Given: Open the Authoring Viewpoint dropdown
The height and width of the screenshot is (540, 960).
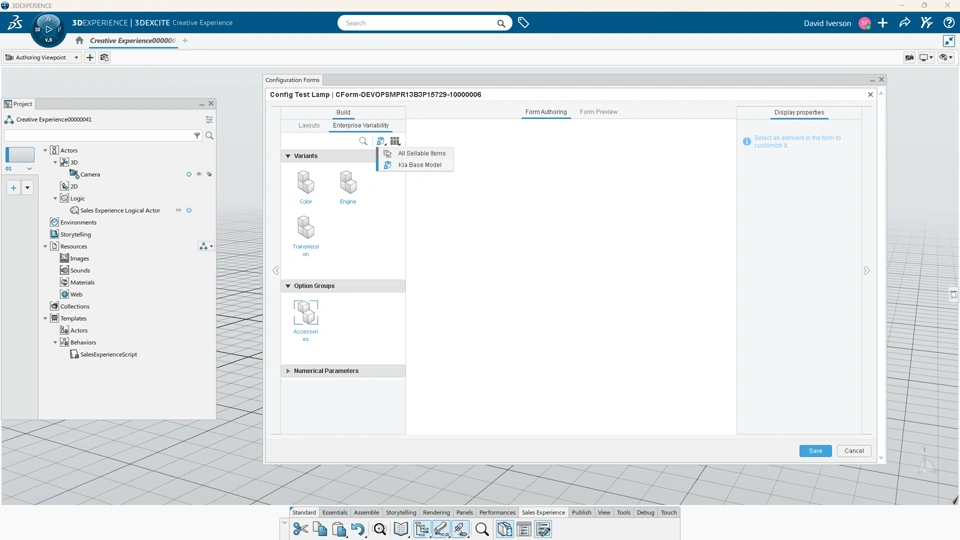Looking at the screenshot, I should 42,58.
